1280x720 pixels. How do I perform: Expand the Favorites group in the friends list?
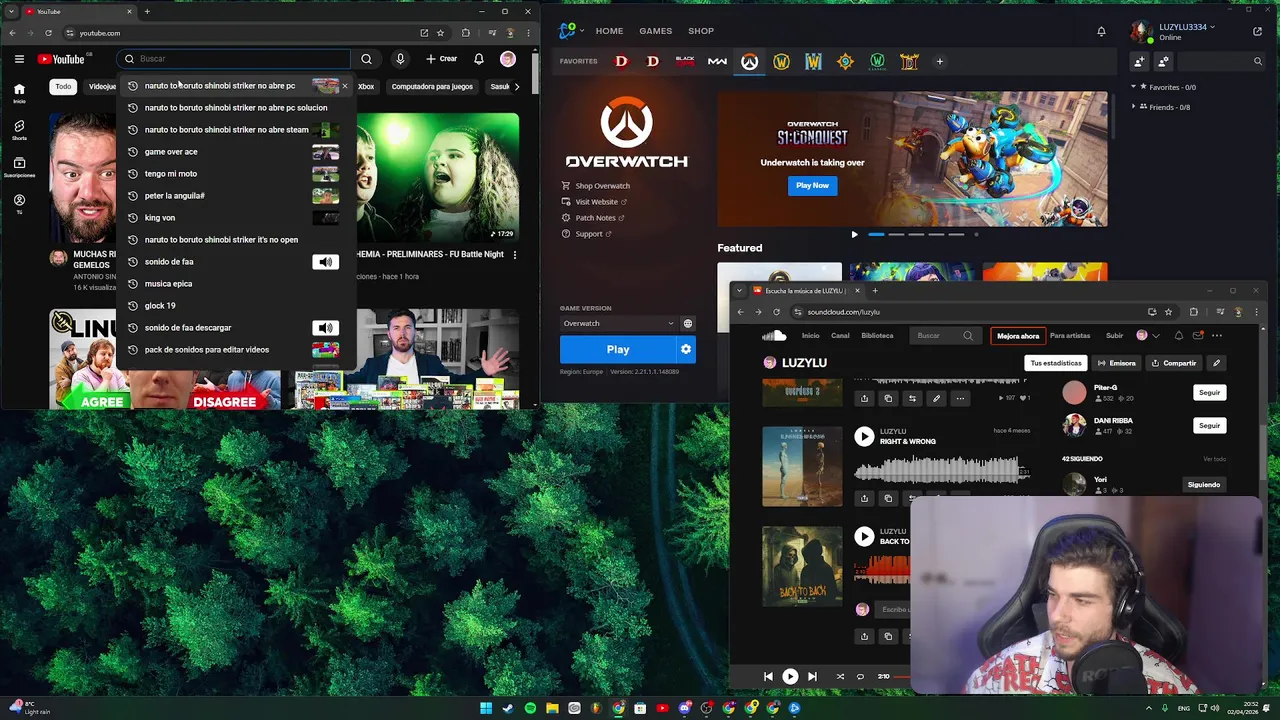[1164, 87]
